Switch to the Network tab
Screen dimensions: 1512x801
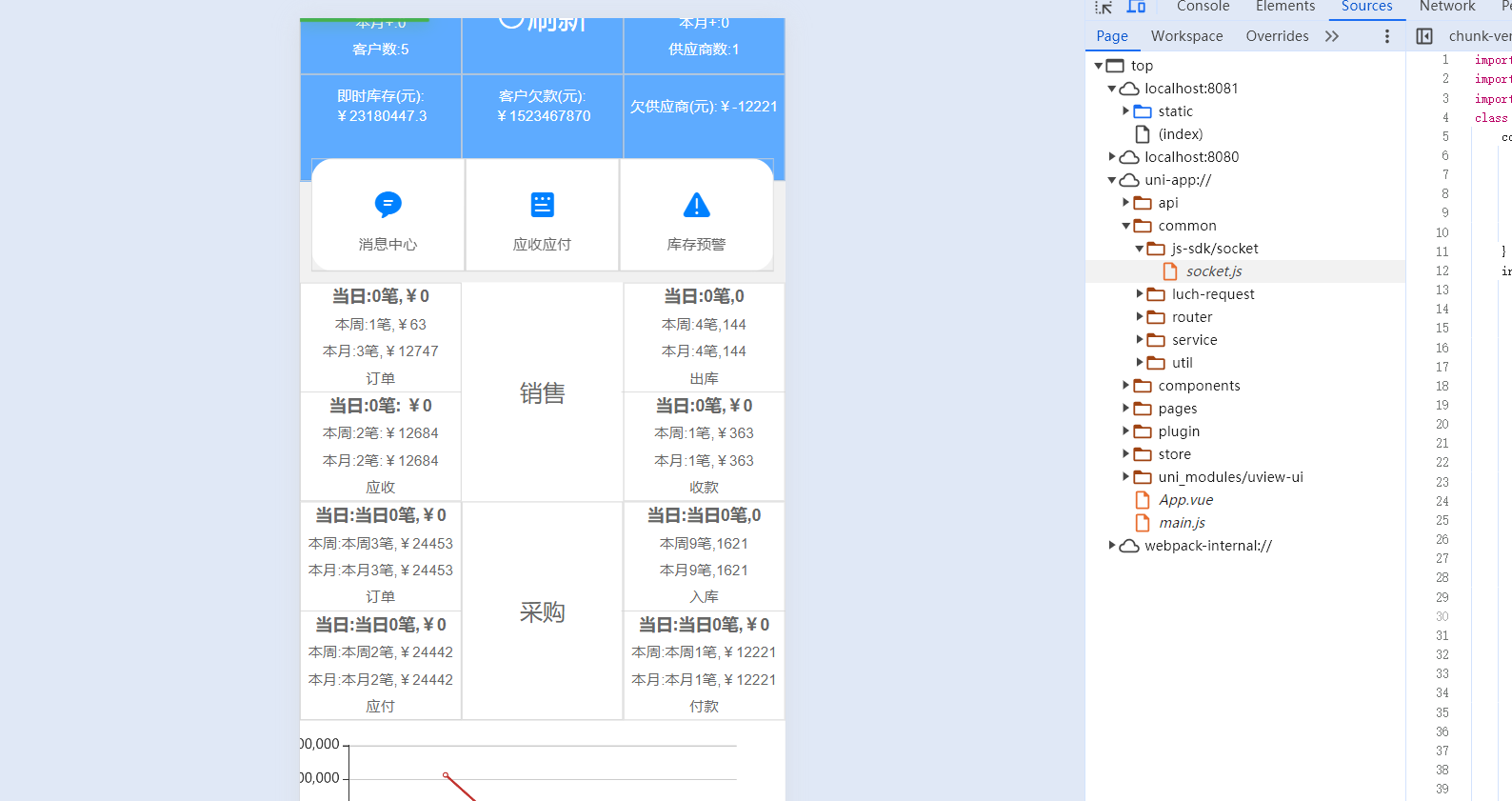pyautogui.click(x=1447, y=7)
